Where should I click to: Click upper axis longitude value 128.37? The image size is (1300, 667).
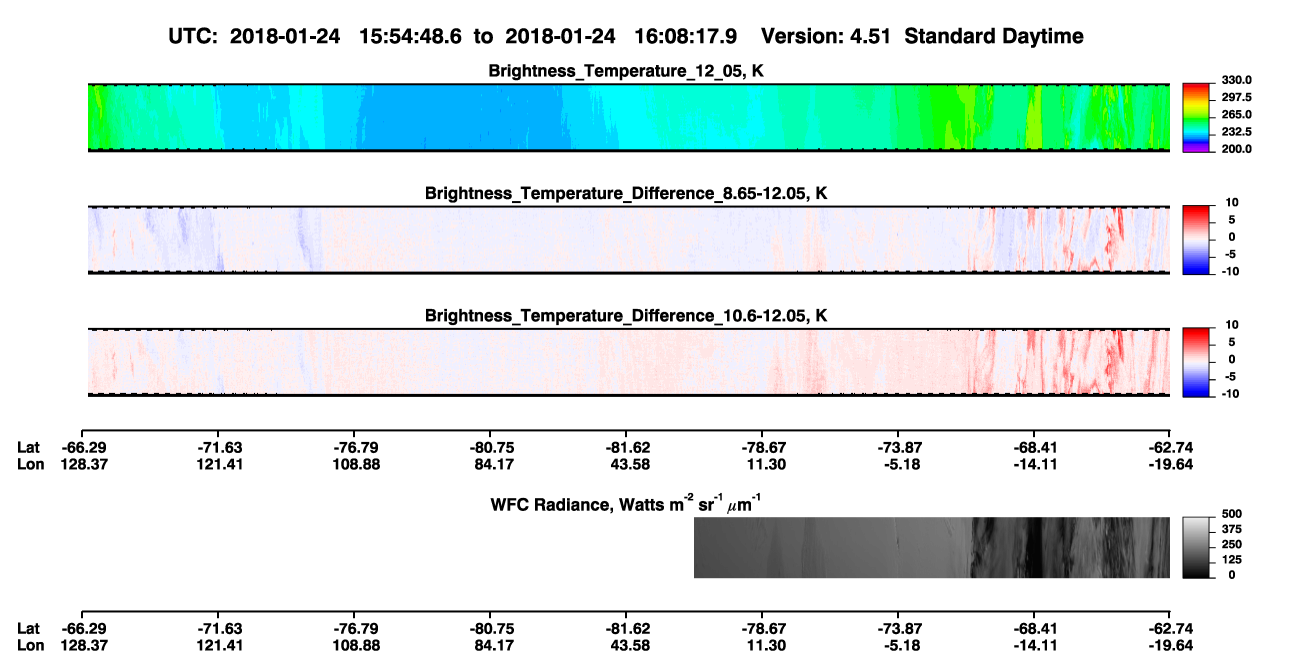tap(82, 464)
